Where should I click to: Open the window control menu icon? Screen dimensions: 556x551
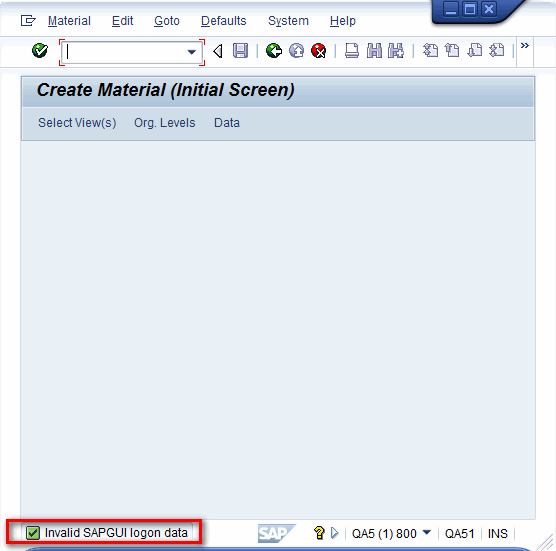(x=28, y=21)
